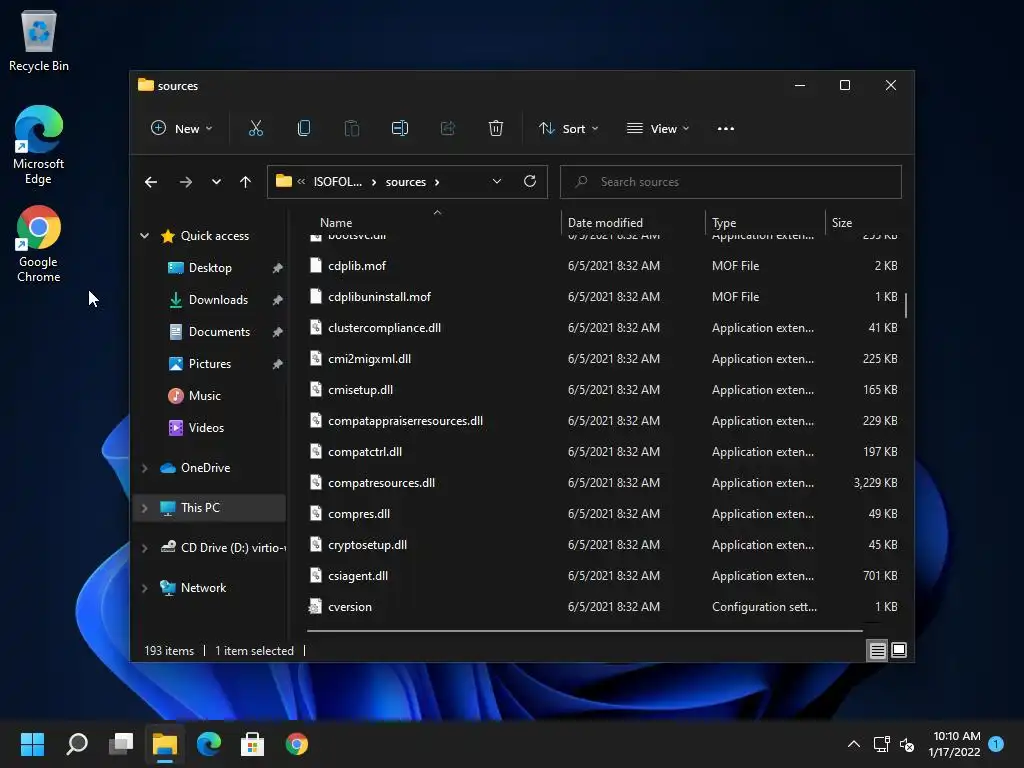1024x768 pixels.
Task: Select Pictures in navigation pane
Action: point(210,364)
